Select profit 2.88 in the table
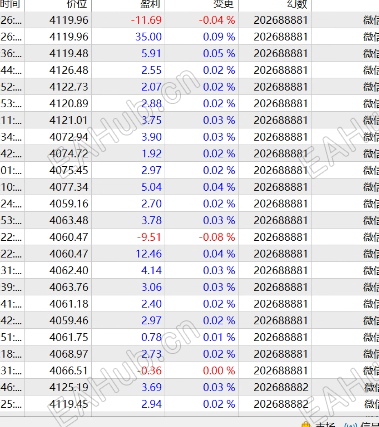The image size is (379, 427). (x=151, y=104)
